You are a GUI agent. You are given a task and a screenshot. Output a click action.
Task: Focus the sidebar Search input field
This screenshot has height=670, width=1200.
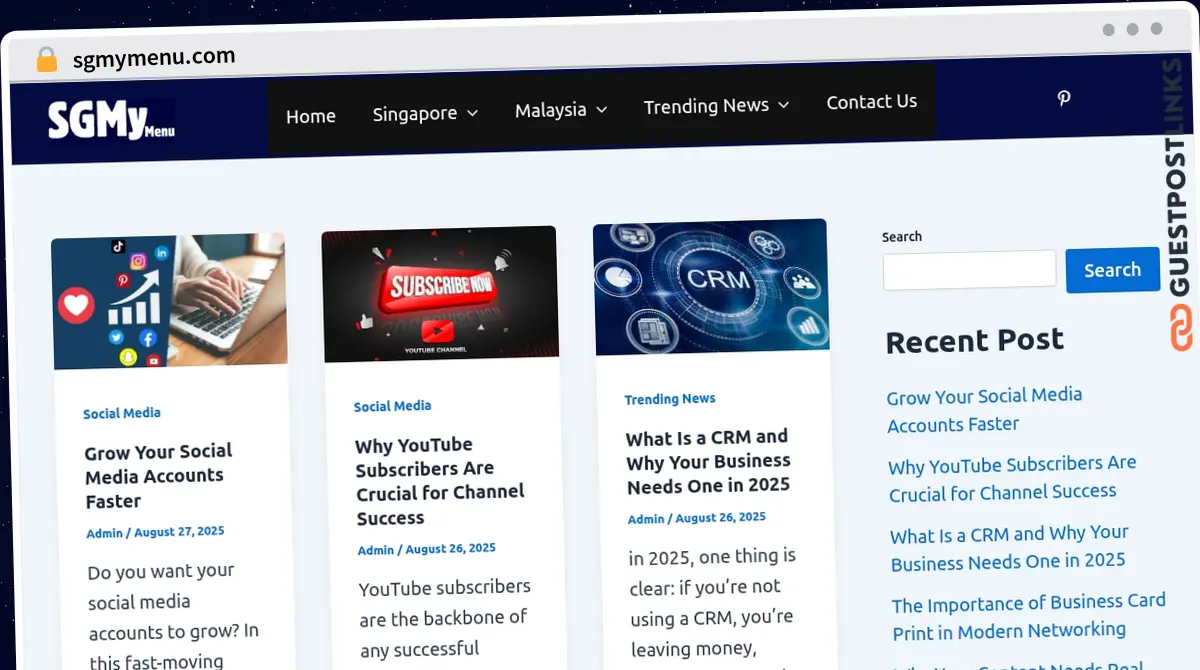[x=969, y=270]
